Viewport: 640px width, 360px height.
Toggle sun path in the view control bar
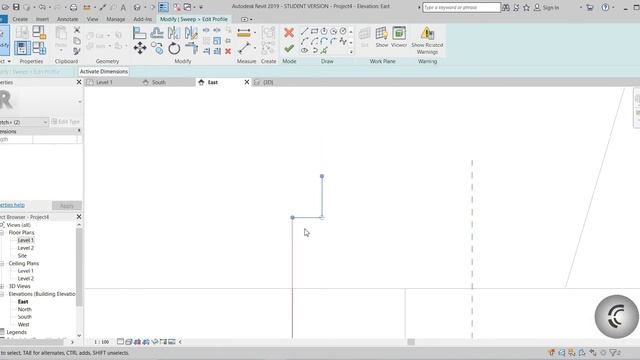click(x=138, y=342)
